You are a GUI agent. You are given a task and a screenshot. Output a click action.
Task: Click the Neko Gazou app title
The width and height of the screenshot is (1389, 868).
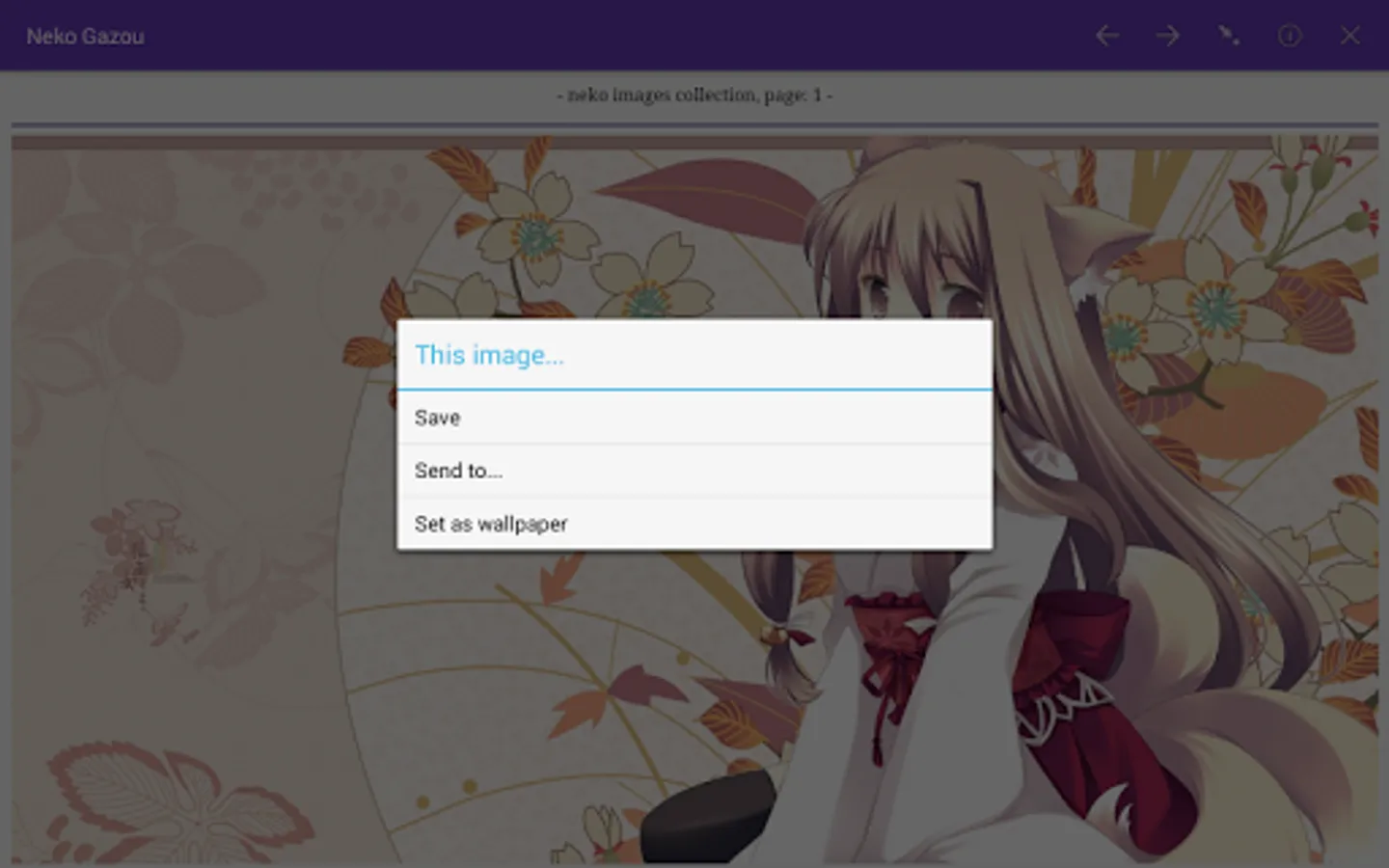click(85, 37)
